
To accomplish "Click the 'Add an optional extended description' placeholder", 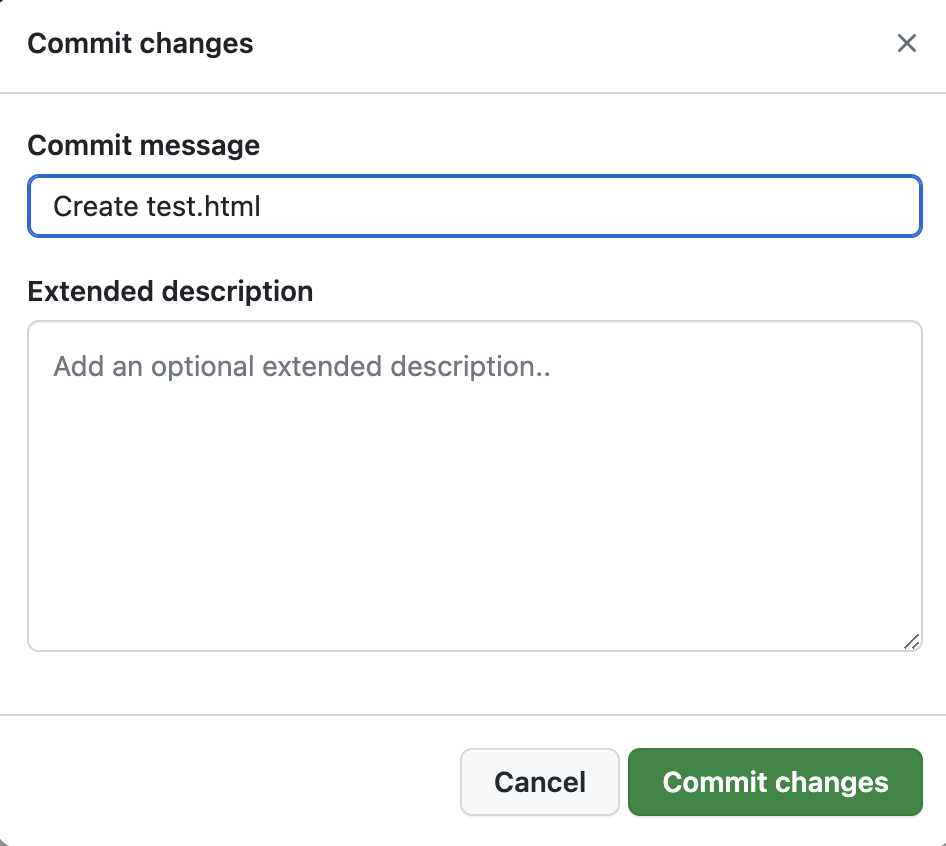I will [x=302, y=367].
